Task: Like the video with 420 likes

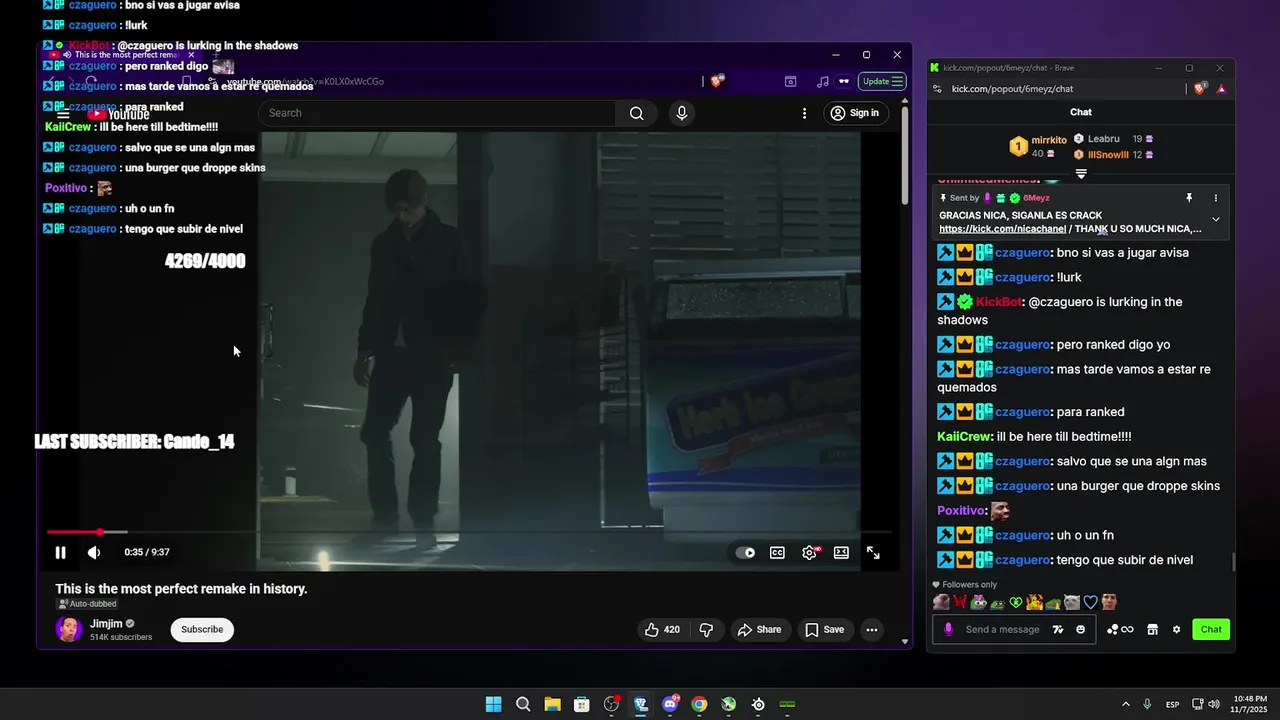Action: pos(662,629)
